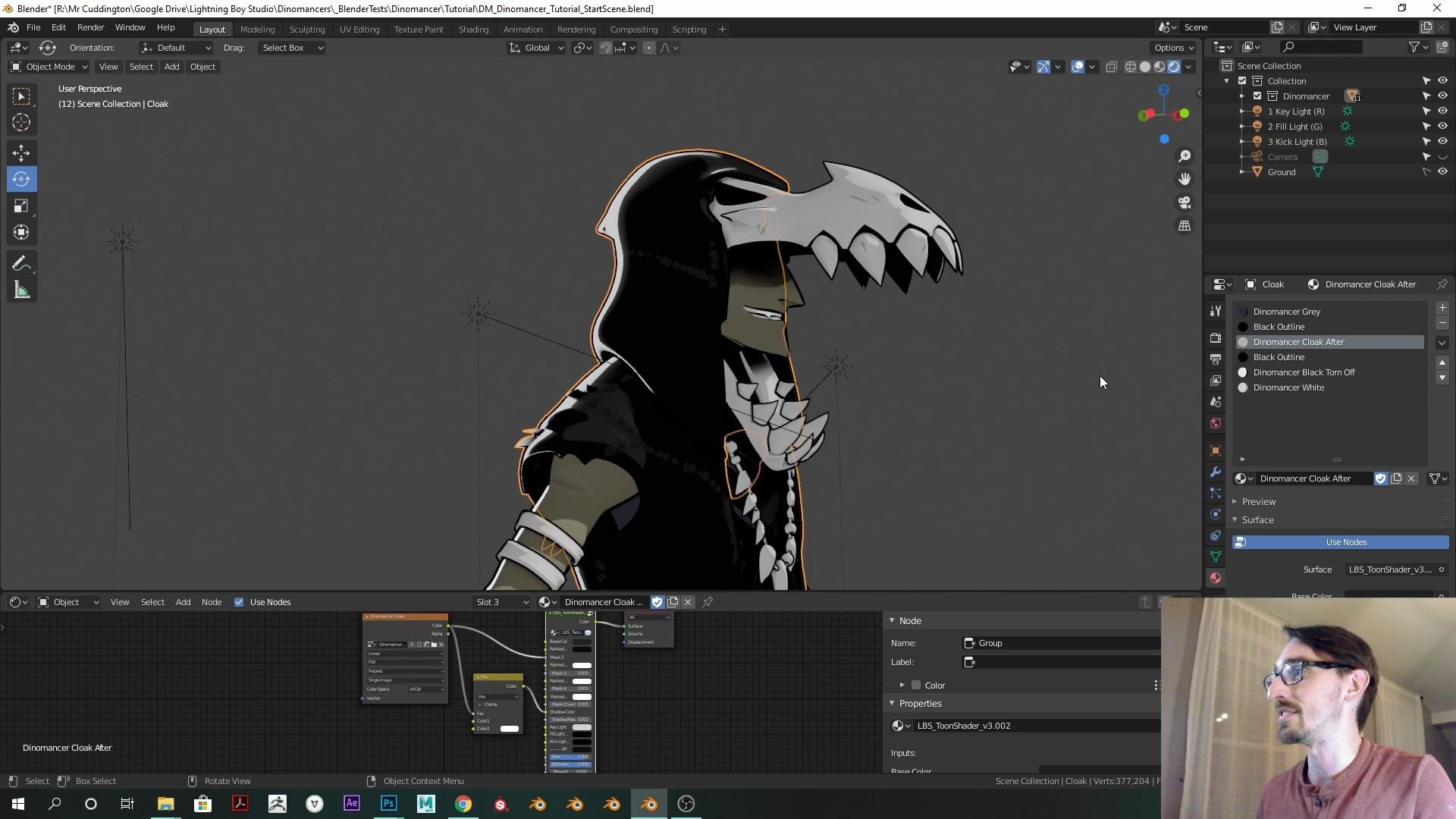Switch to the Shading workspace tab

473,29
